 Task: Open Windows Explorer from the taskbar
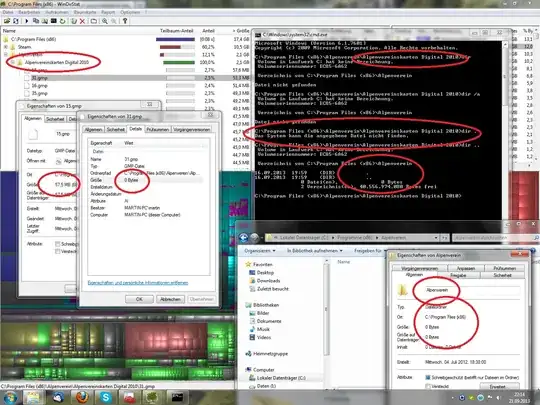coord(33,397)
